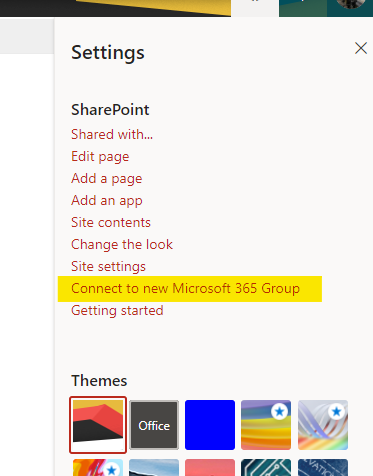This screenshot has width=373, height=476.
Task: Open the Shared with... link
Action: [112, 134]
